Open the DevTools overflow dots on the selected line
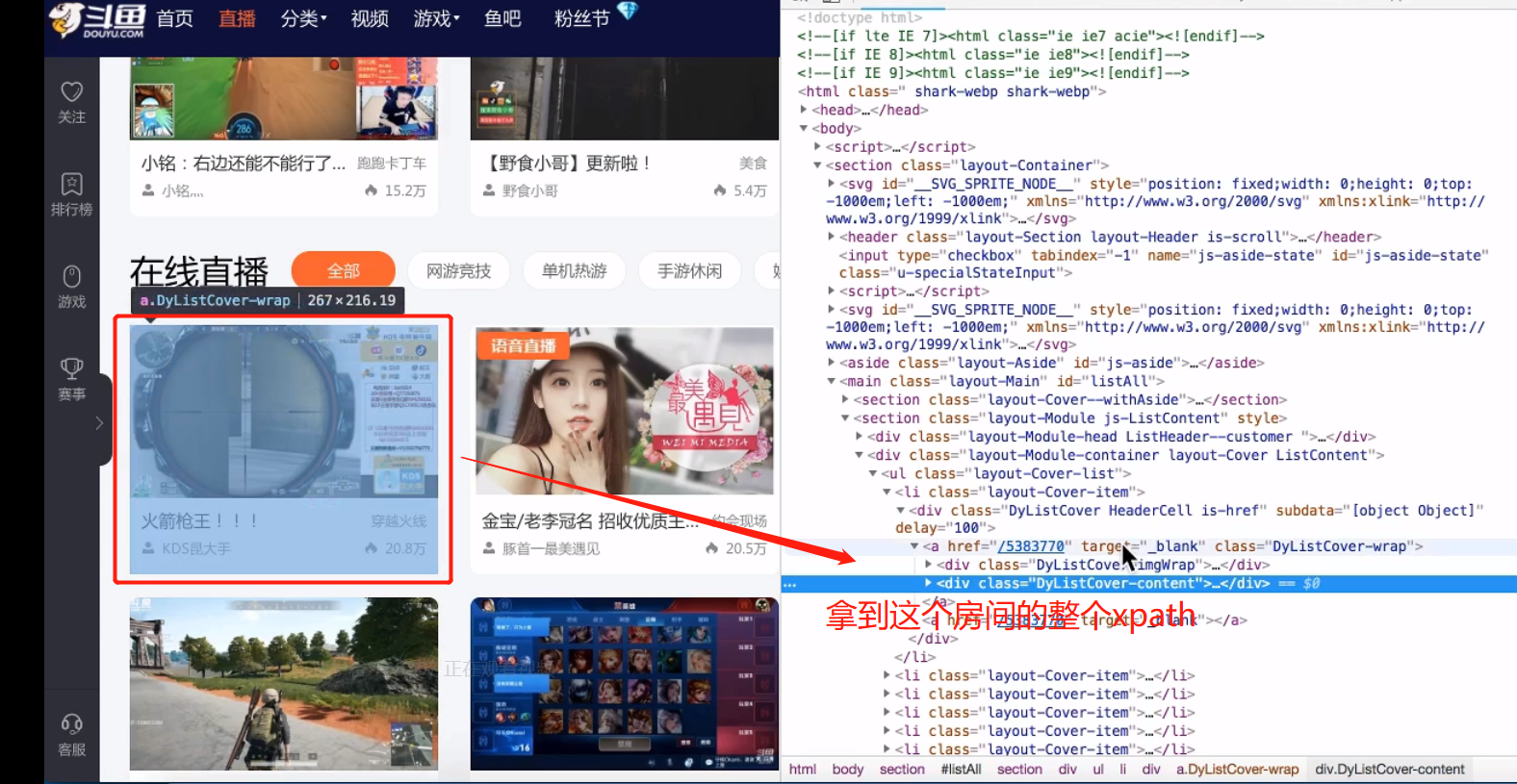 pyautogui.click(x=789, y=584)
